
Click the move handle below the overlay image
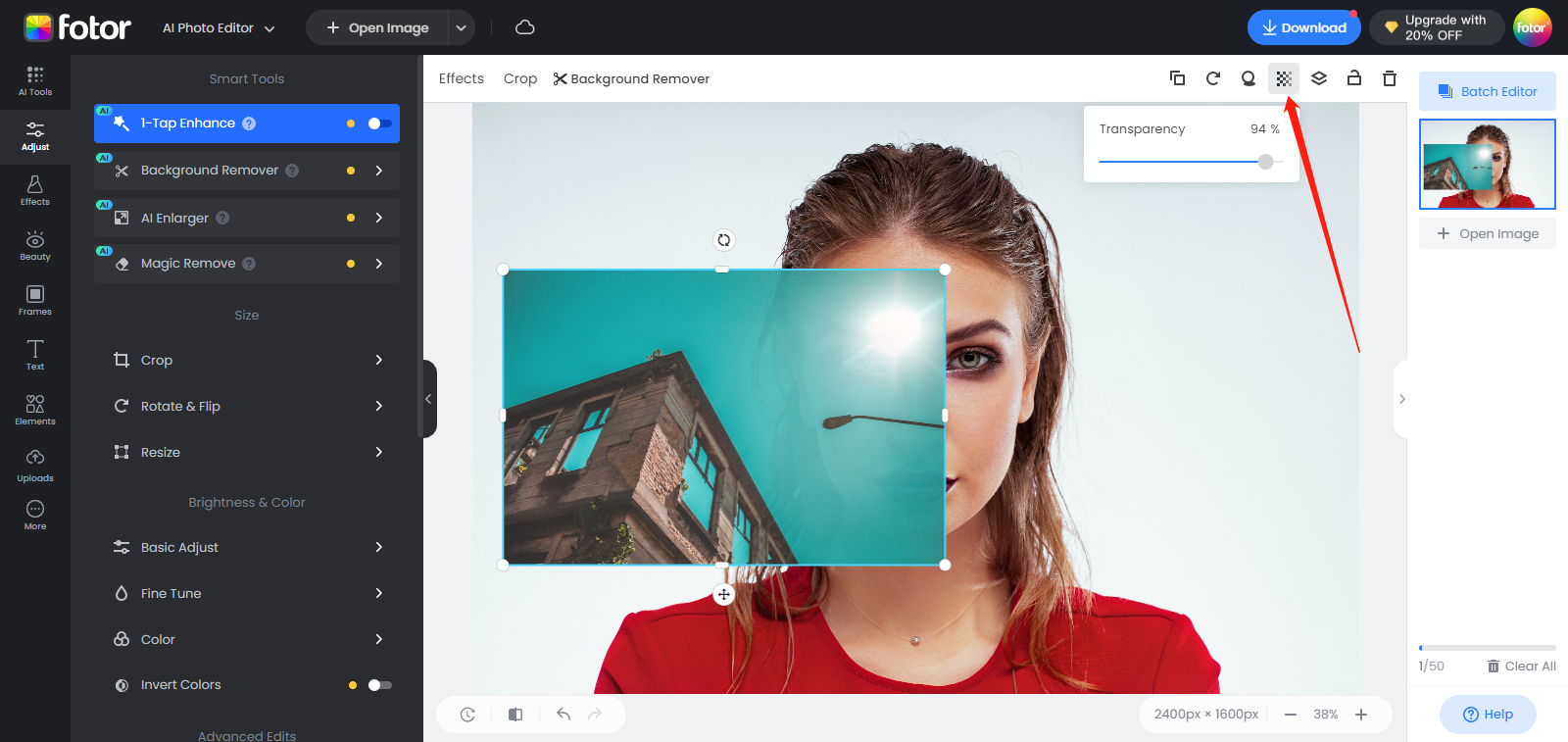click(x=723, y=595)
